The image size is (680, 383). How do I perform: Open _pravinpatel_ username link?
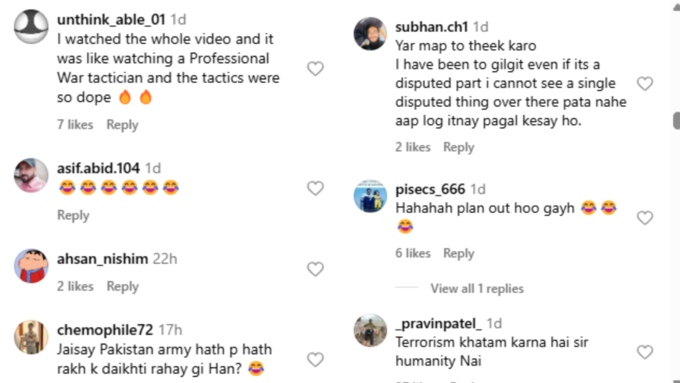[438, 324]
